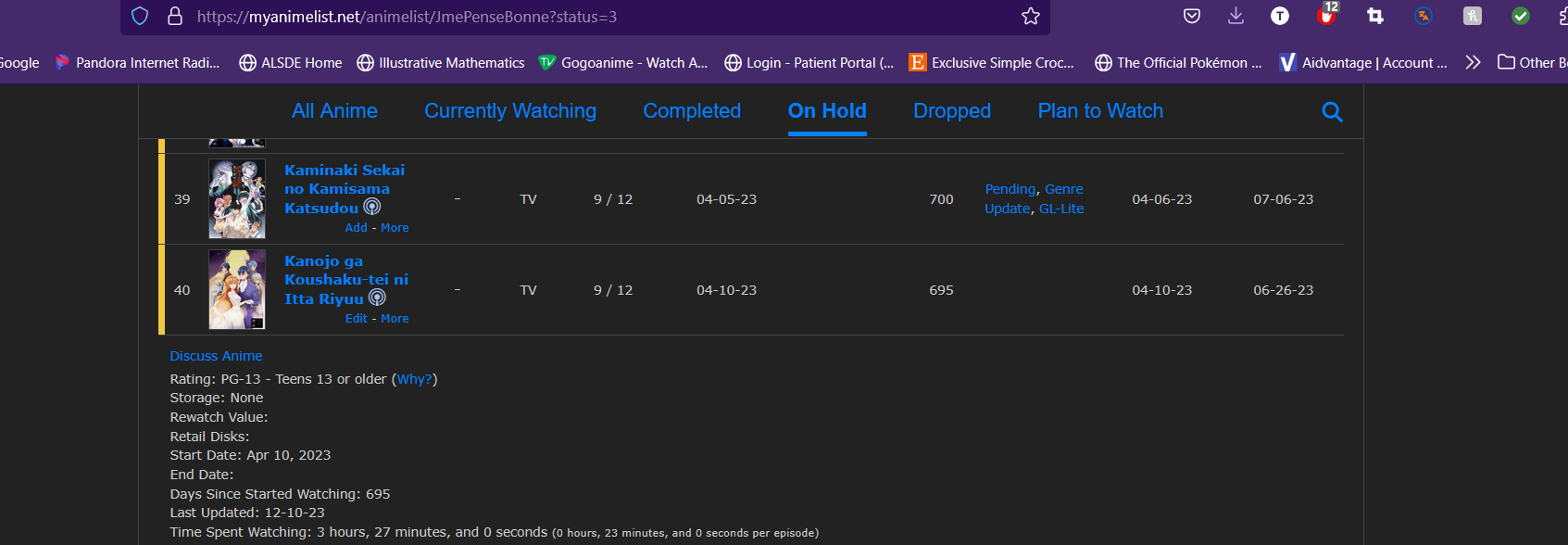
Task: Click the airing broadcast icon beside Itta Riyuu
Action: tap(377, 298)
